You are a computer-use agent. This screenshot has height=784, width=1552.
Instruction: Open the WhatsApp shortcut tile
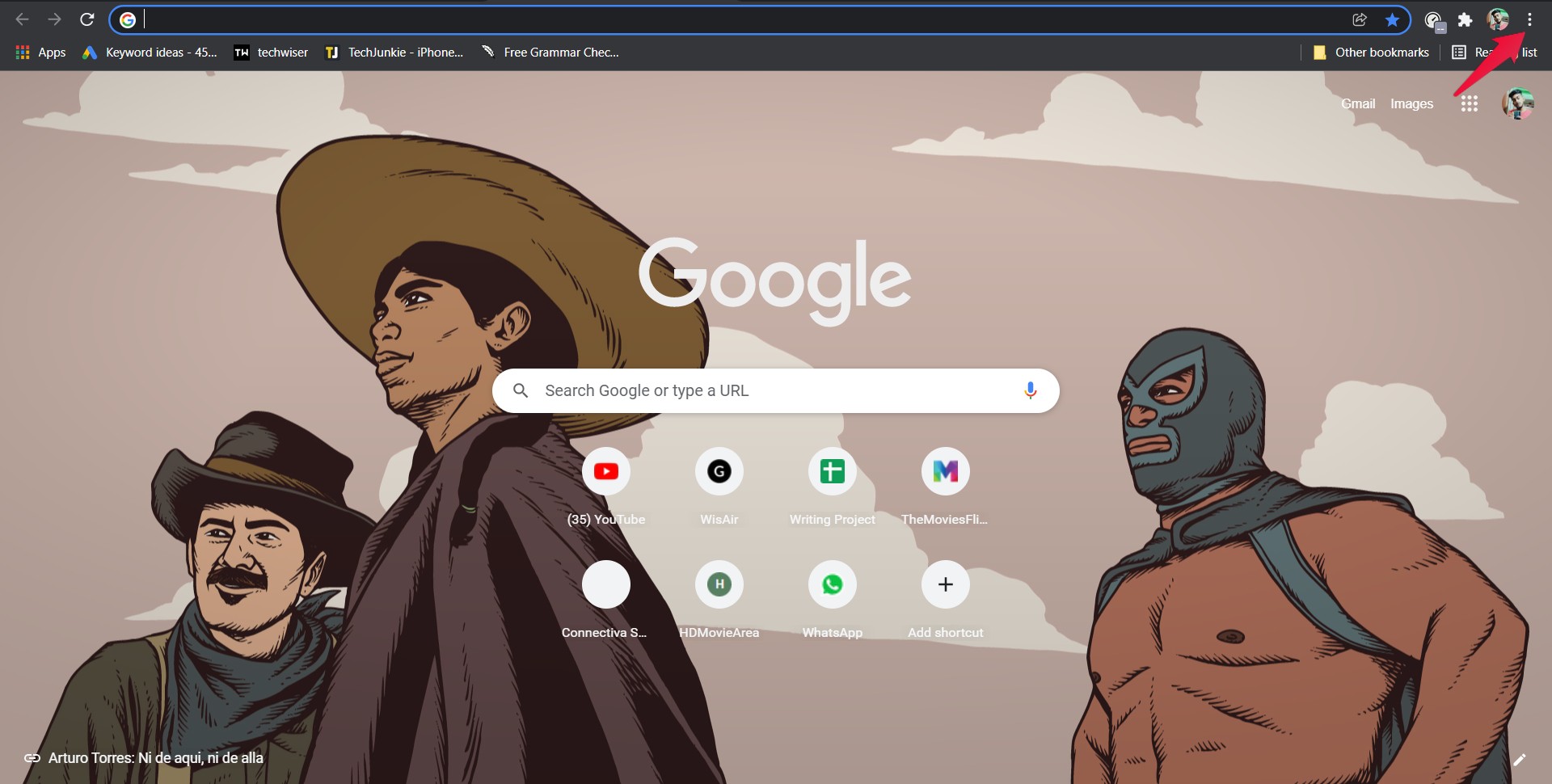(833, 601)
